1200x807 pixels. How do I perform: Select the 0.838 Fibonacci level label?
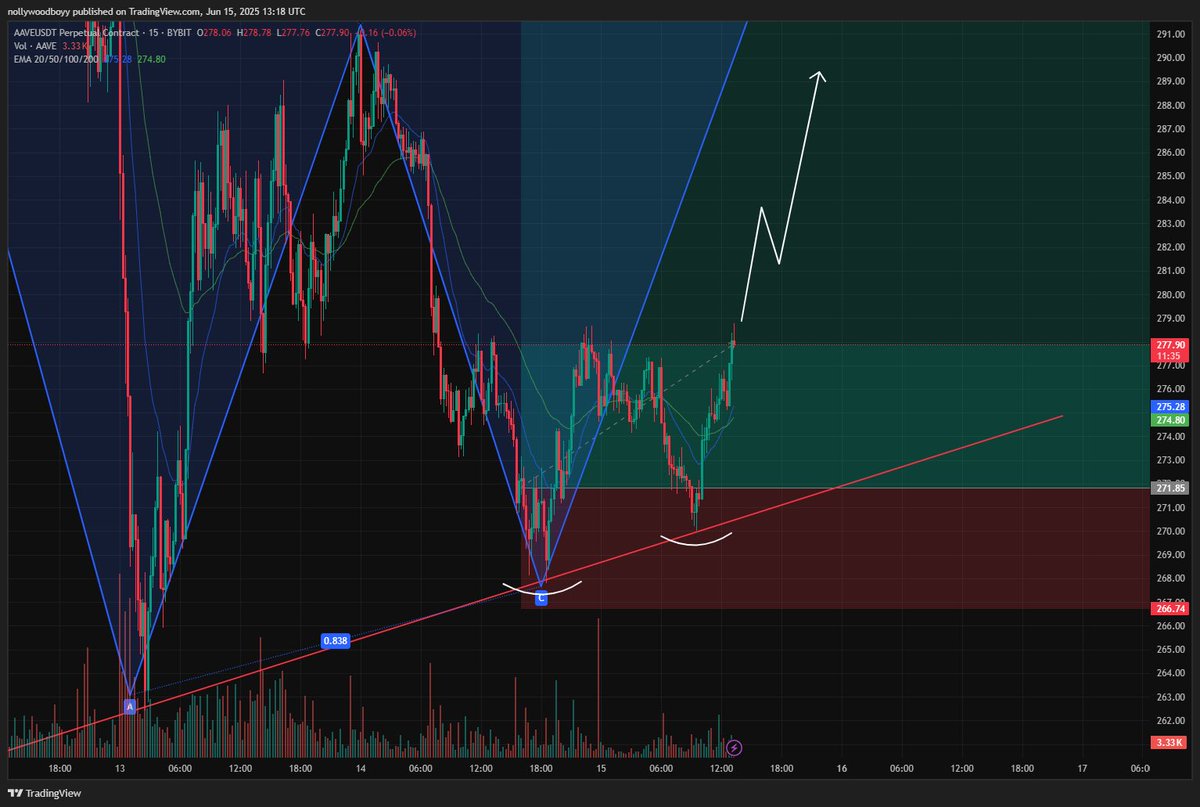point(333,641)
